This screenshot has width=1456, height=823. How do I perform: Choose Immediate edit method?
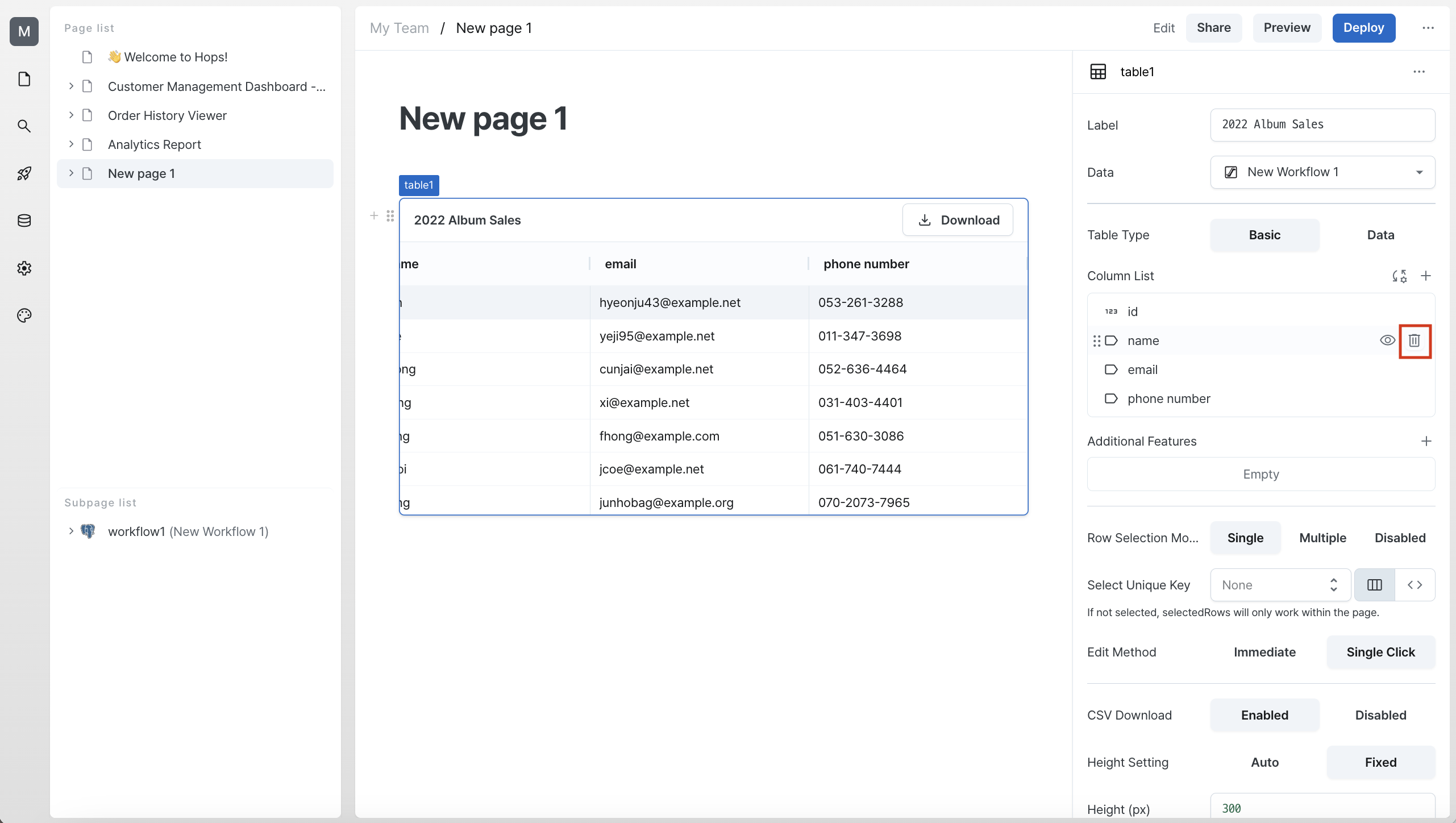click(1264, 652)
